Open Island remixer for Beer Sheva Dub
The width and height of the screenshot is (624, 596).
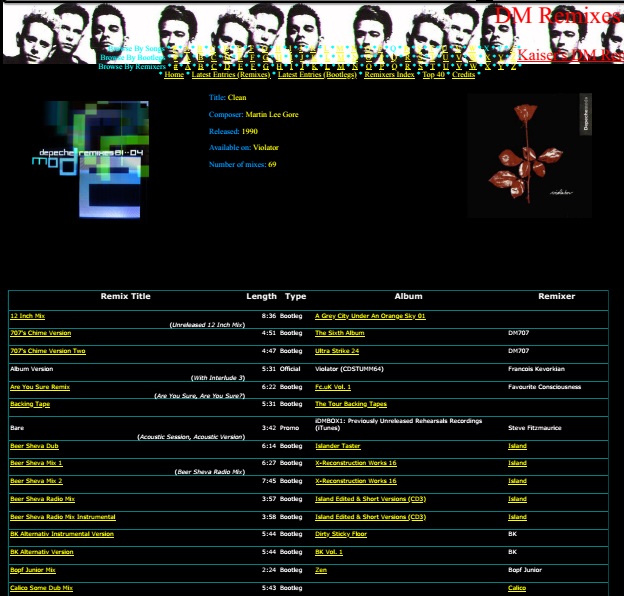click(517, 446)
